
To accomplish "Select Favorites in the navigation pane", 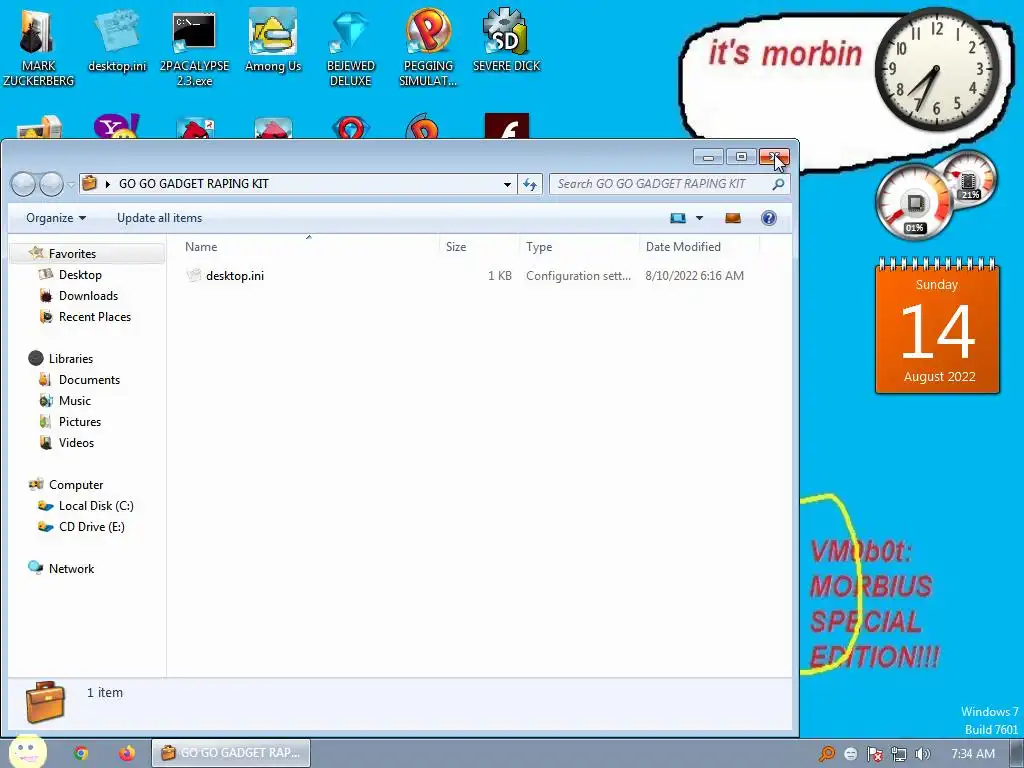I will (72, 253).
